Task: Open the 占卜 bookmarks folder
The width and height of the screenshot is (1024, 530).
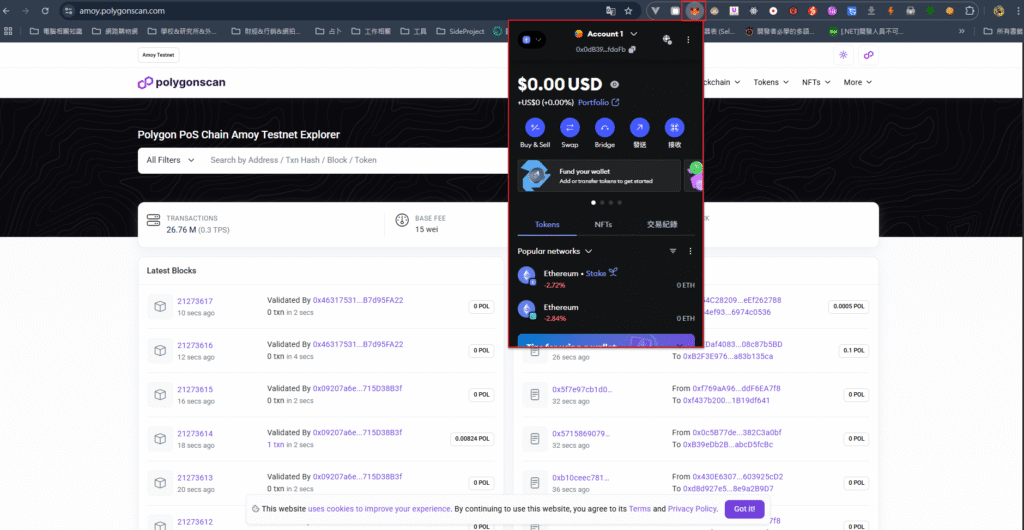Action: click(x=328, y=31)
